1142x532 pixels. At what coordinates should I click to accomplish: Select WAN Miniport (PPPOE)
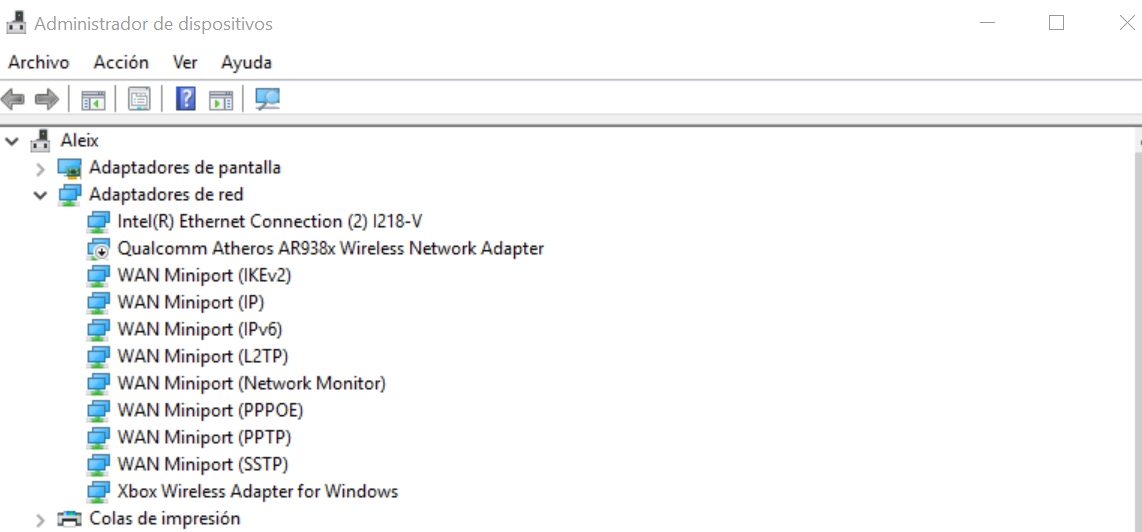tap(210, 410)
